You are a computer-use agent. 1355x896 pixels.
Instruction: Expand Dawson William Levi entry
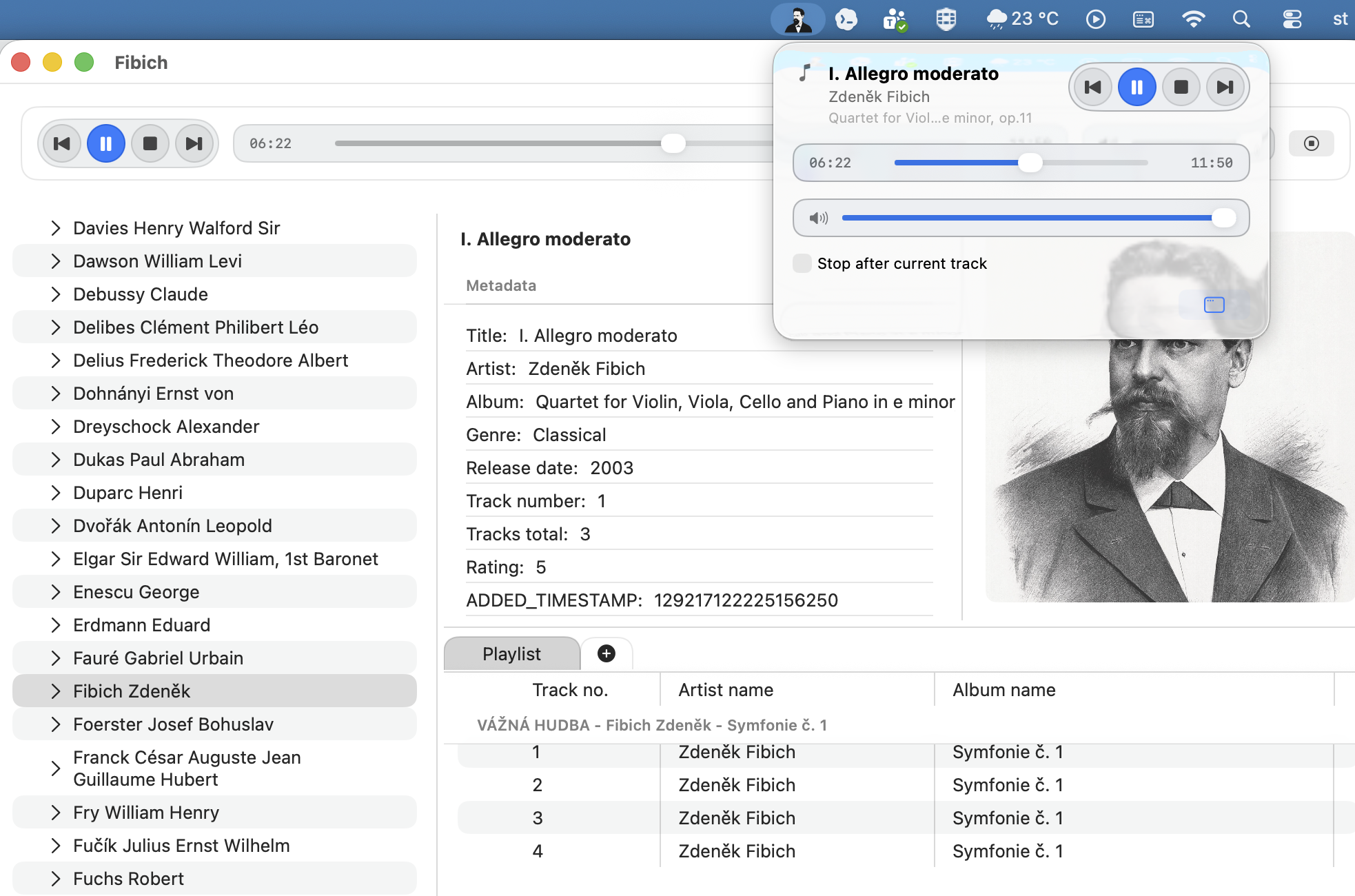56,261
